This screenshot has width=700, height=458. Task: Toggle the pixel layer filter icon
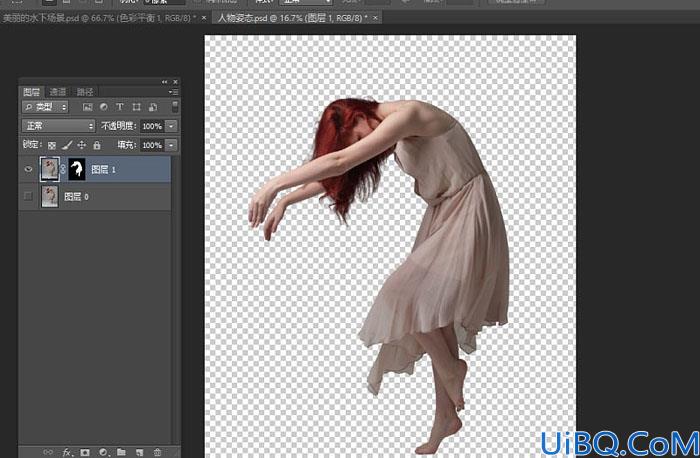coord(88,107)
